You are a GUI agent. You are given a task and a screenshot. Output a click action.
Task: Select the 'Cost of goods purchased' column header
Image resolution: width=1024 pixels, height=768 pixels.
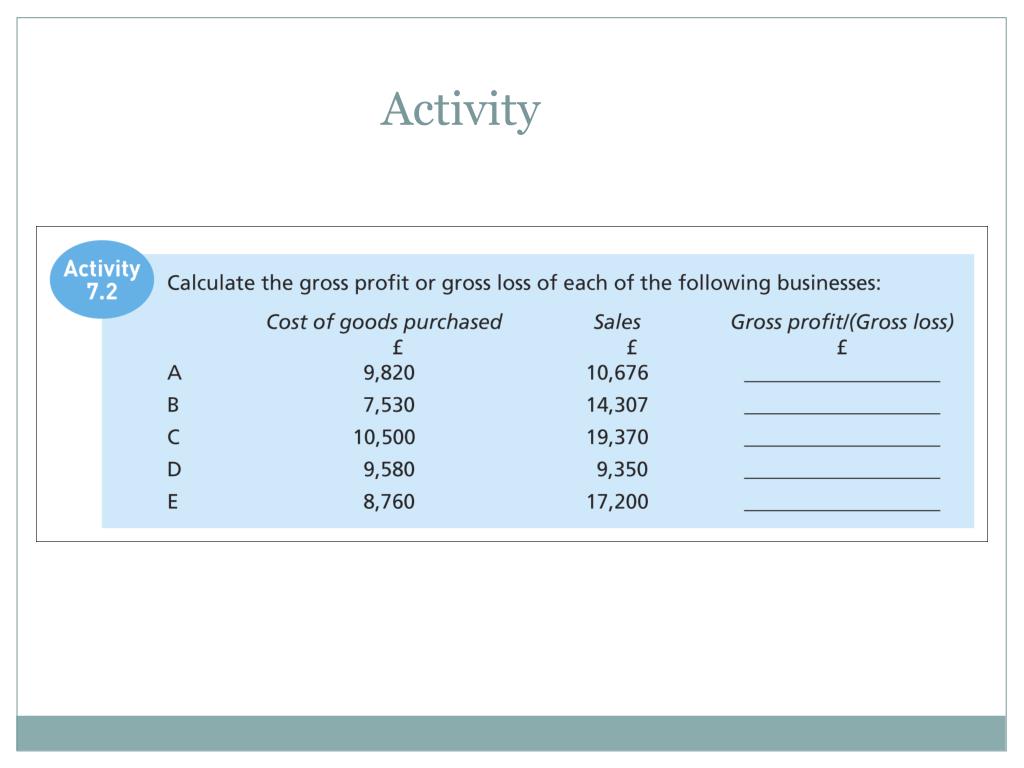[x=384, y=322]
